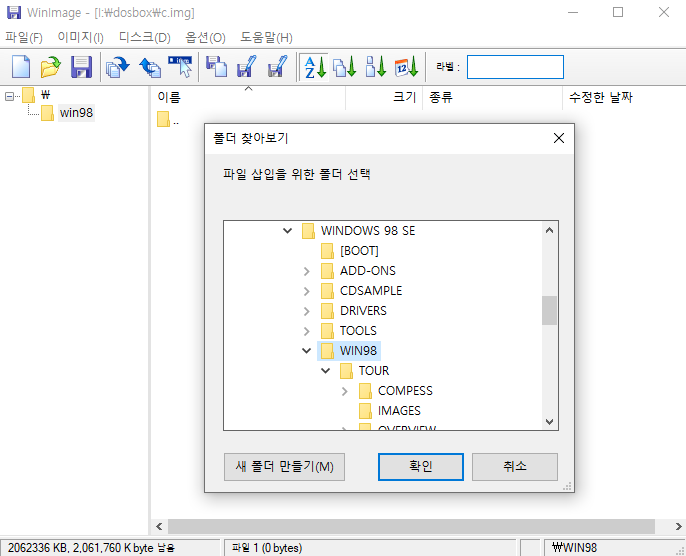Click the 확인 button
This screenshot has height=556, width=686.
click(420, 467)
